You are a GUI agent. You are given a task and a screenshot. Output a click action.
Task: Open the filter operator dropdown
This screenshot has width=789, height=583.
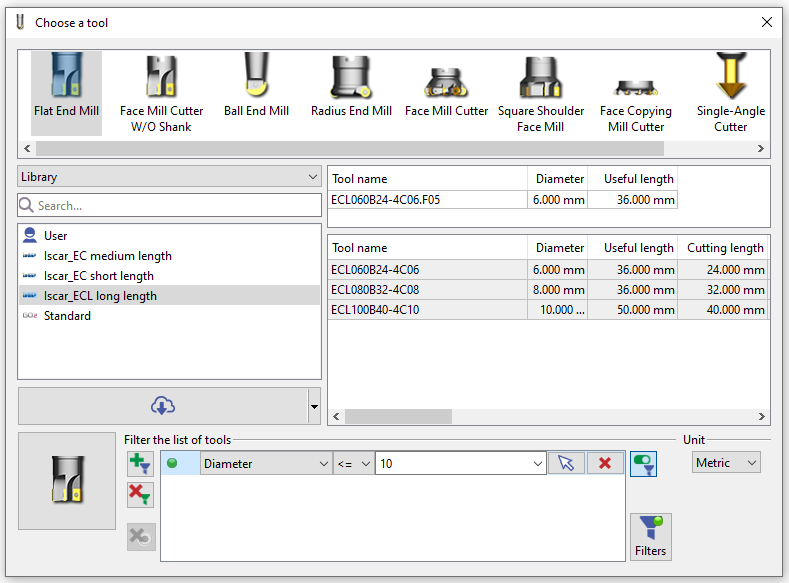pos(354,464)
